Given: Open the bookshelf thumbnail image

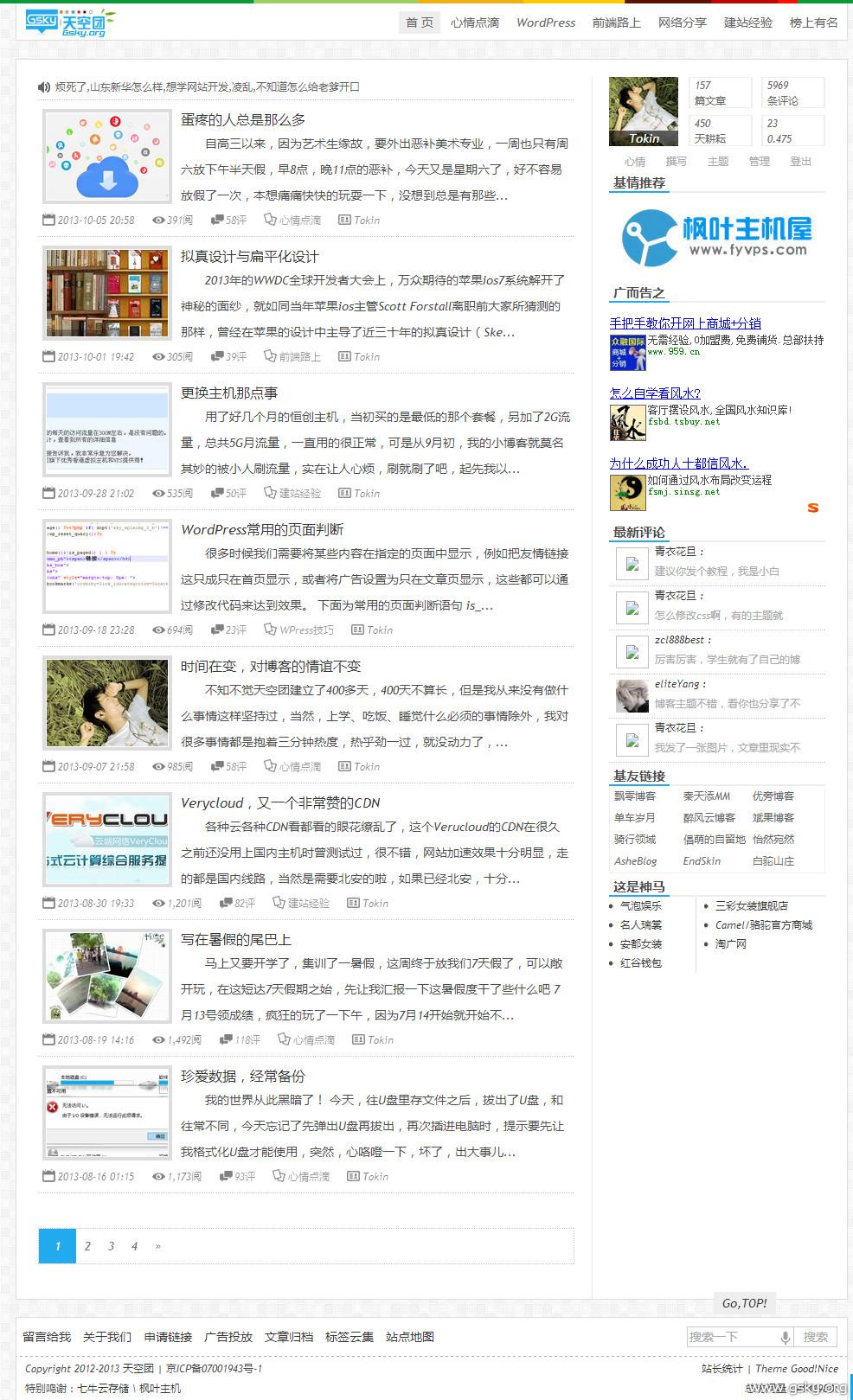Looking at the screenshot, I should pyautogui.click(x=107, y=293).
